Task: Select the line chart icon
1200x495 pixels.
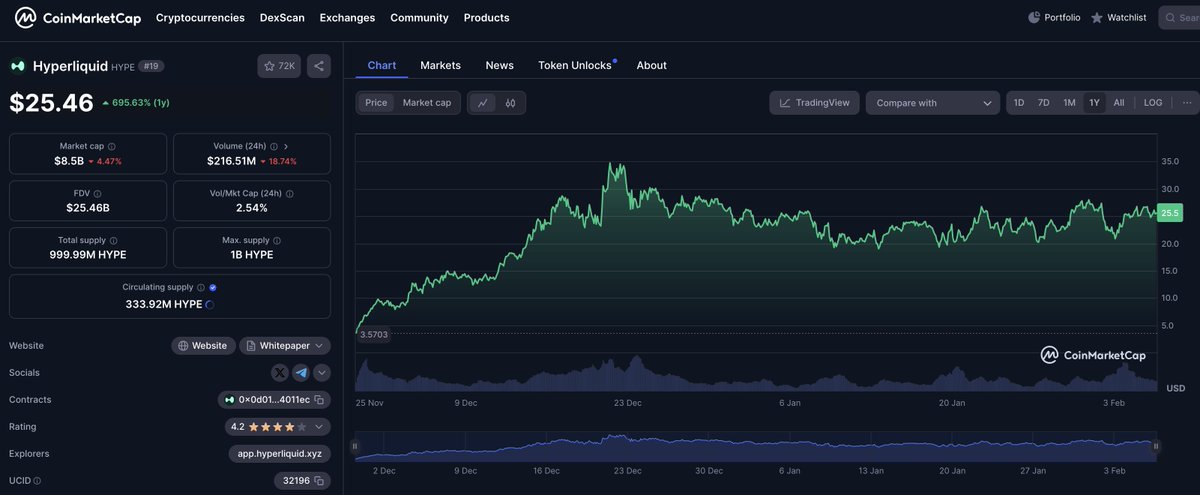Action: click(483, 103)
